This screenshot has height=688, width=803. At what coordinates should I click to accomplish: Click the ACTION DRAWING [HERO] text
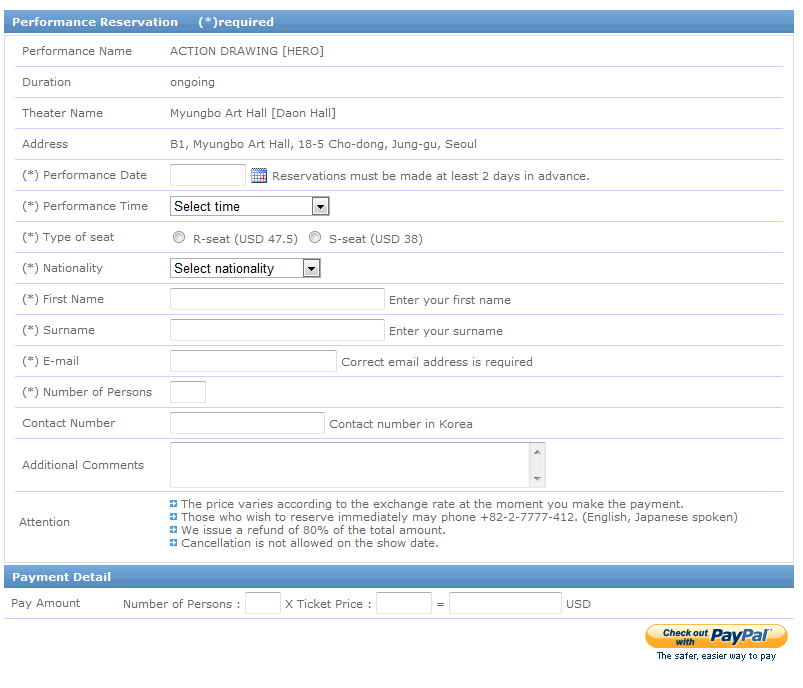(x=247, y=51)
